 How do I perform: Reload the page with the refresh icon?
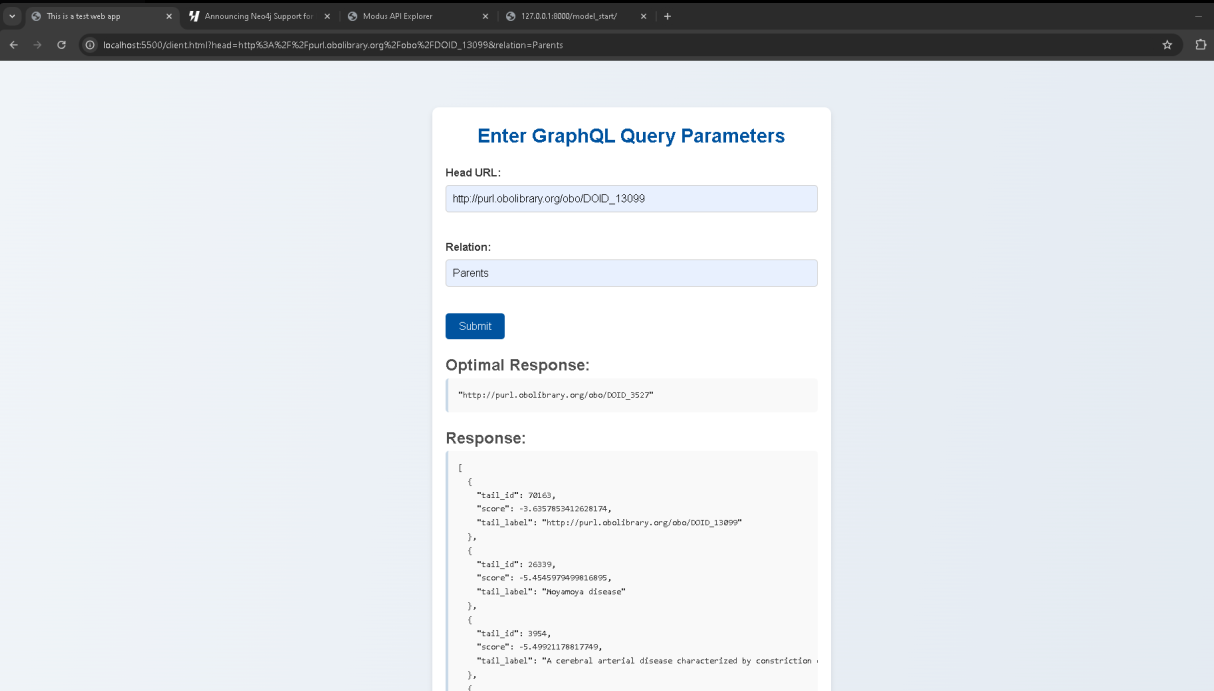click(62, 45)
